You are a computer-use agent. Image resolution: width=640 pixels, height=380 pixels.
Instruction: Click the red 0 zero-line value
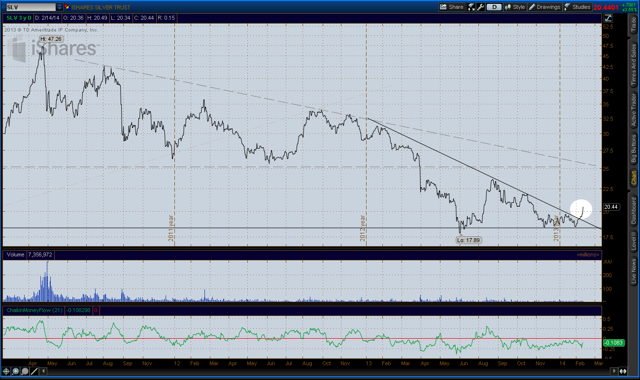coord(96,311)
